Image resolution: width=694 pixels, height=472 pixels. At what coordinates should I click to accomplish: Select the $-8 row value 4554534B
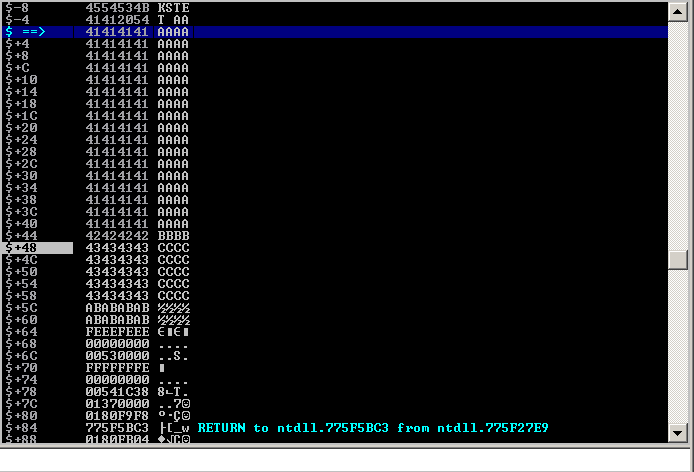click(117, 8)
